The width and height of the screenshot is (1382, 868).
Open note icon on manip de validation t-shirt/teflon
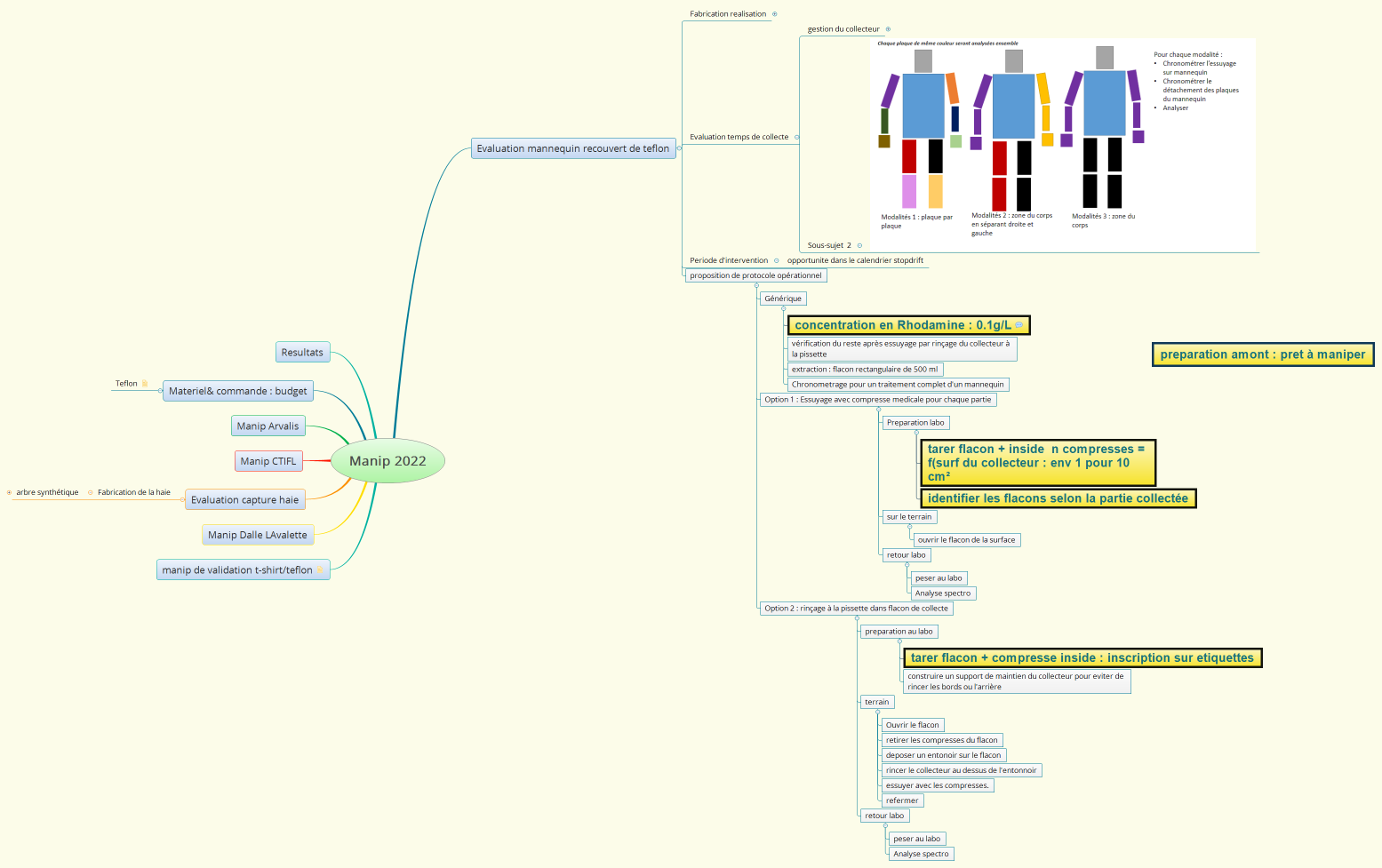point(321,570)
